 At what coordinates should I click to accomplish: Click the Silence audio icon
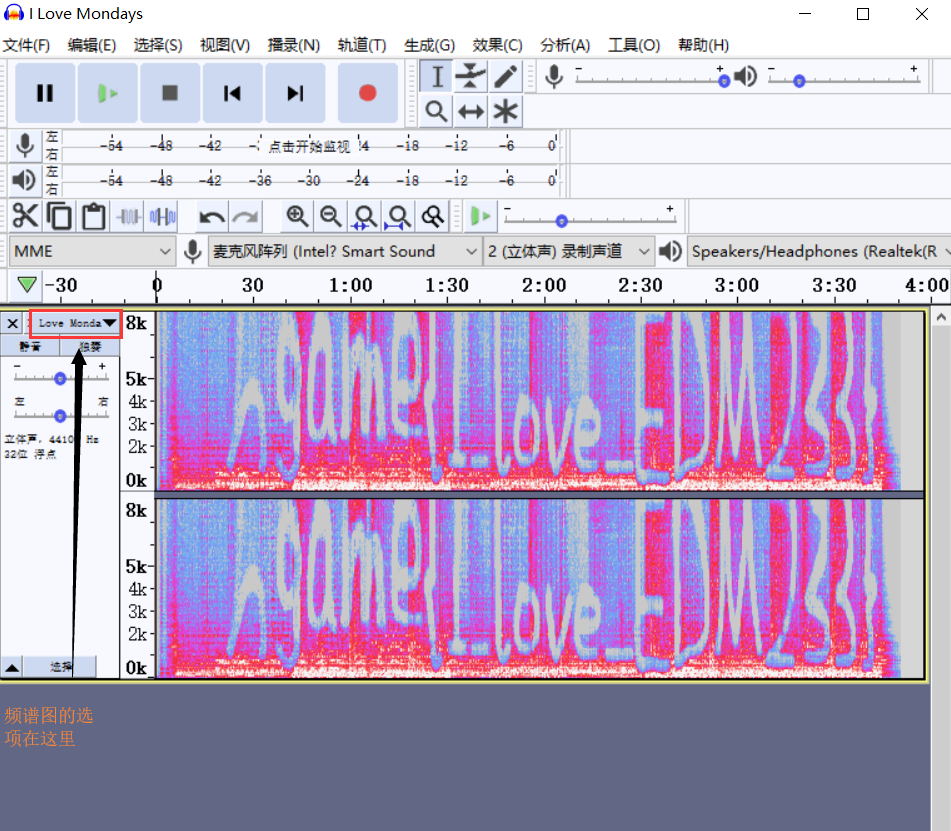[x=162, y=216]
